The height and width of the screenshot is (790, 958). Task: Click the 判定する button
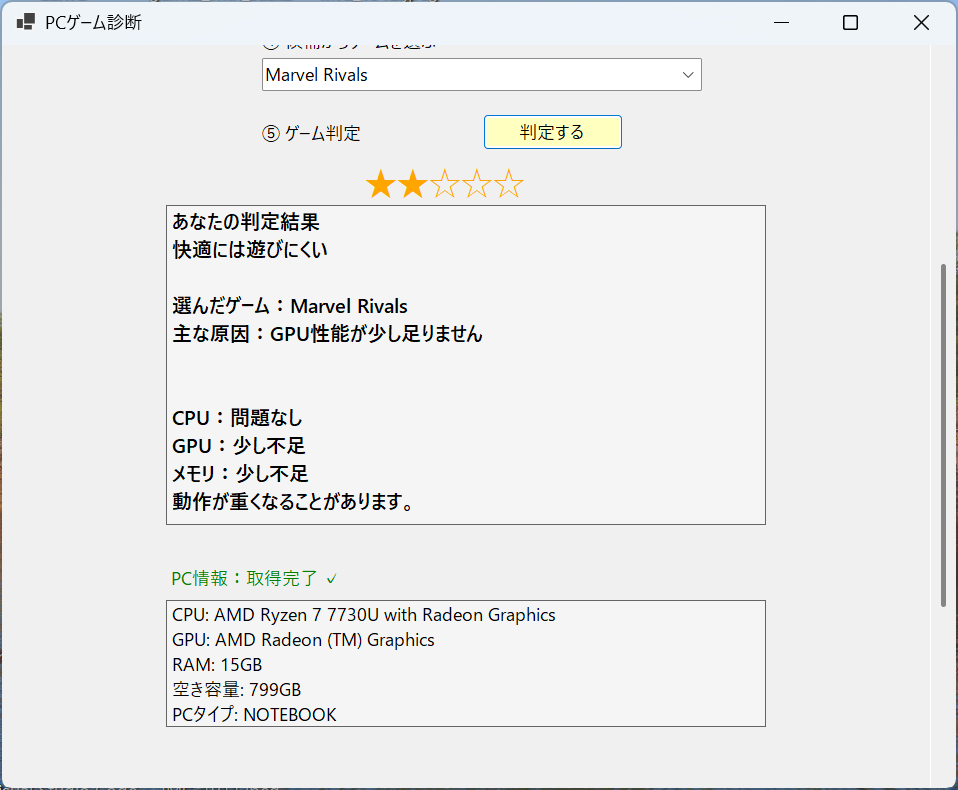point(552,132)
